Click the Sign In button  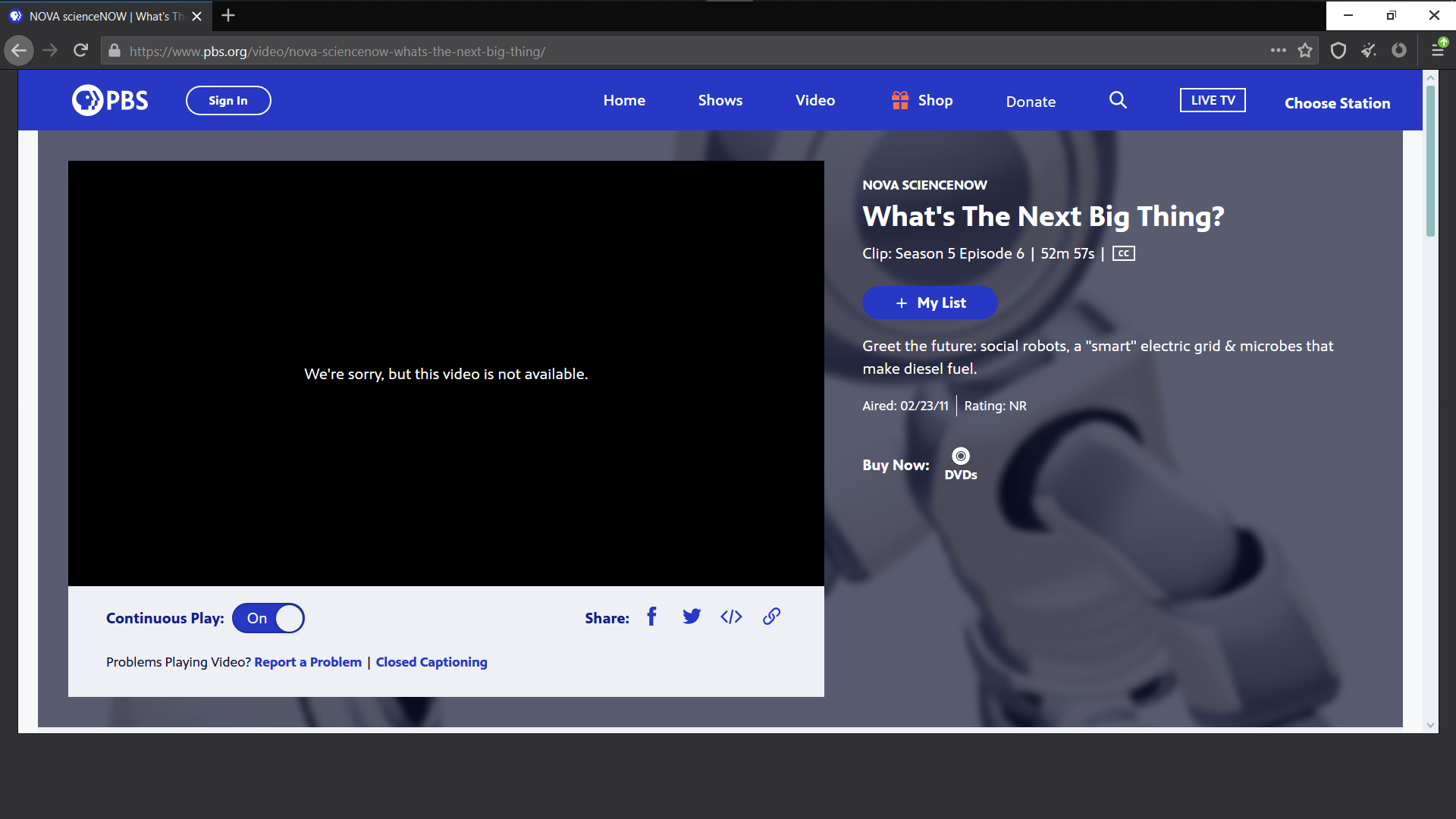[x=228, y=100]
